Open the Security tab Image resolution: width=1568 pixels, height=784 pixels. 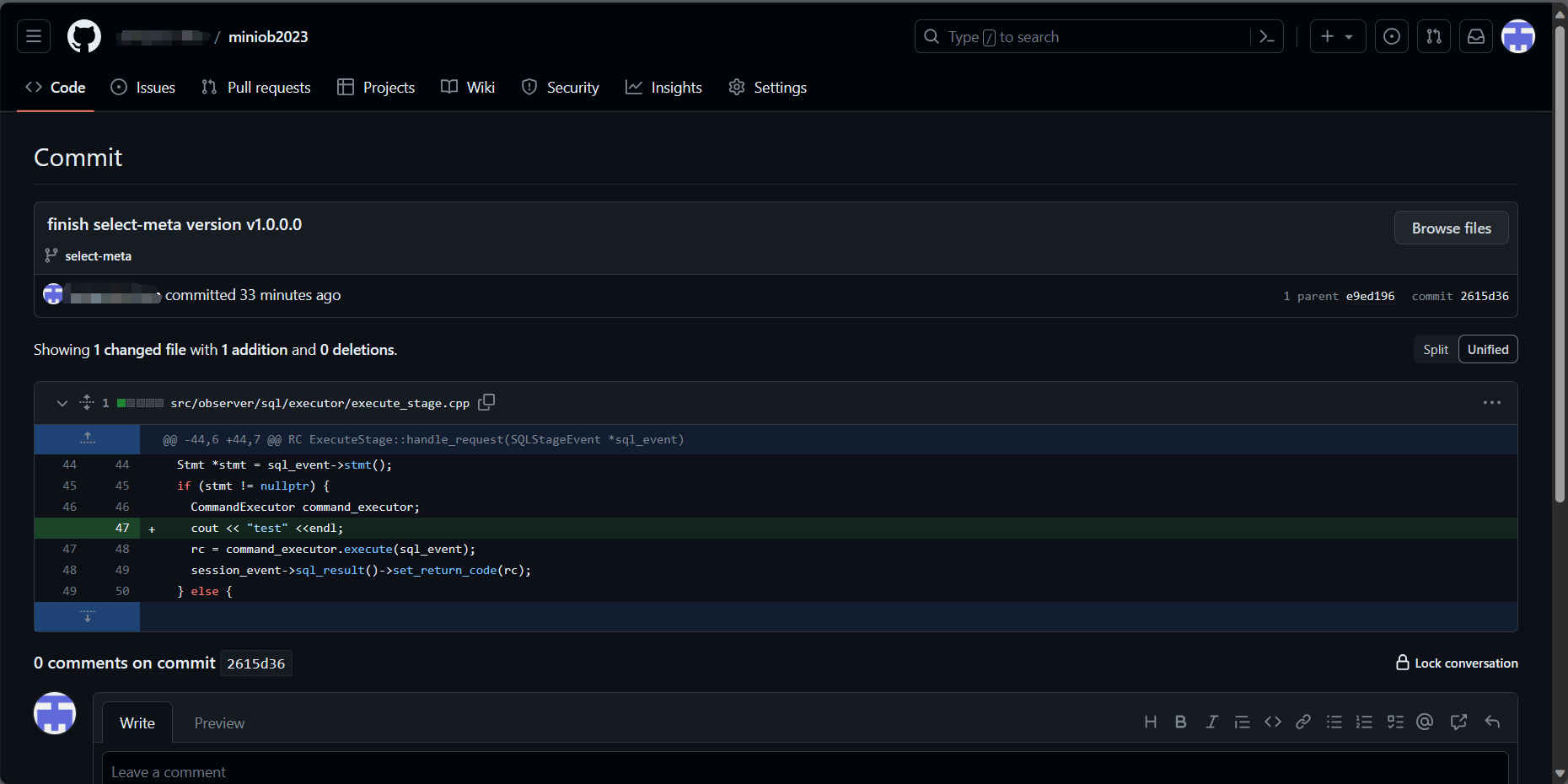click(561, 88)
